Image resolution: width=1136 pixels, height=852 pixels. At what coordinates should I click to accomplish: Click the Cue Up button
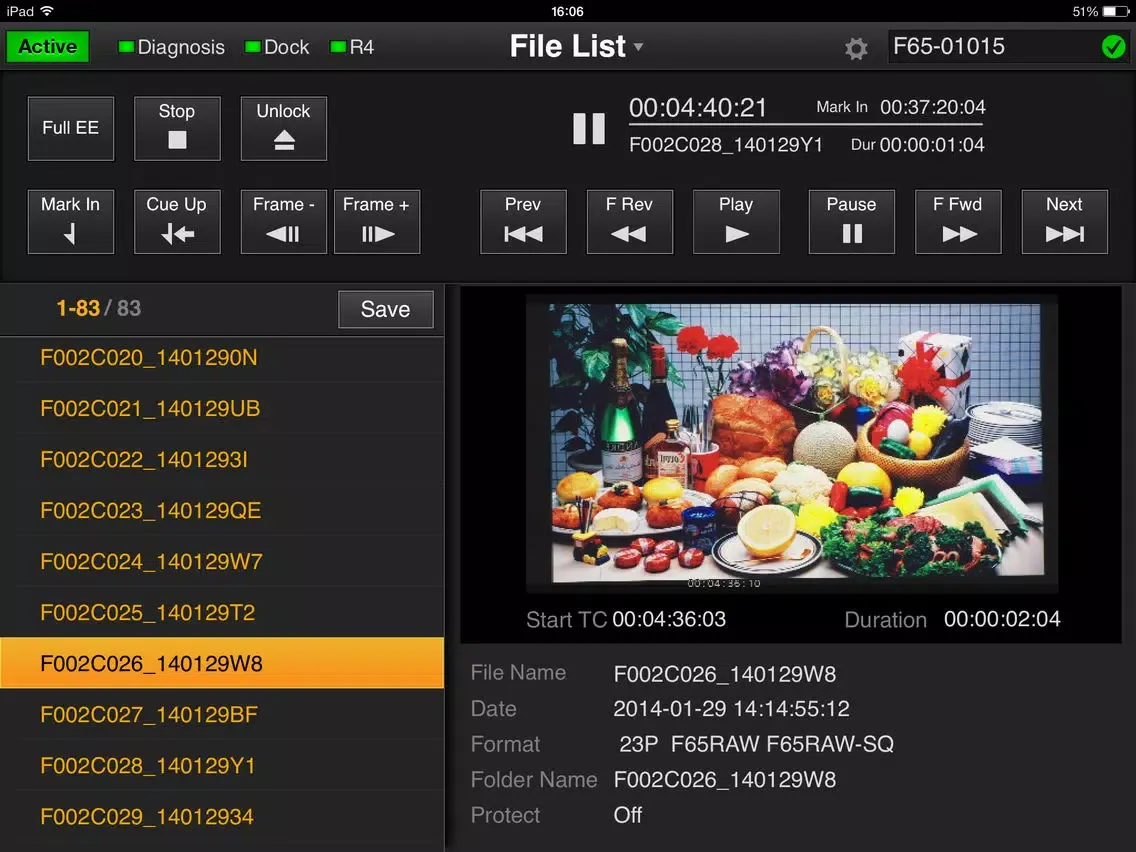click(x=177, y=222)
